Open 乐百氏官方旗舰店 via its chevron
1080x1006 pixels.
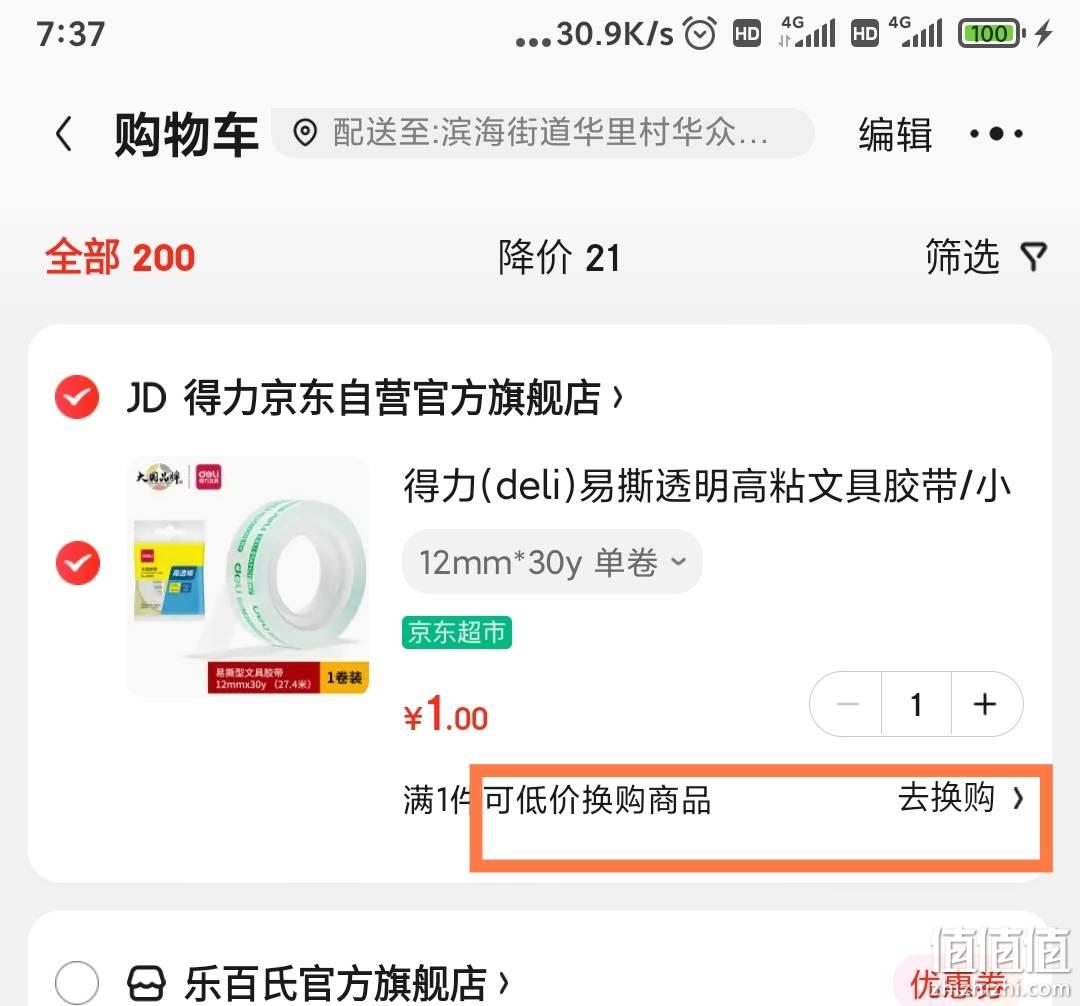pos(503,983)
